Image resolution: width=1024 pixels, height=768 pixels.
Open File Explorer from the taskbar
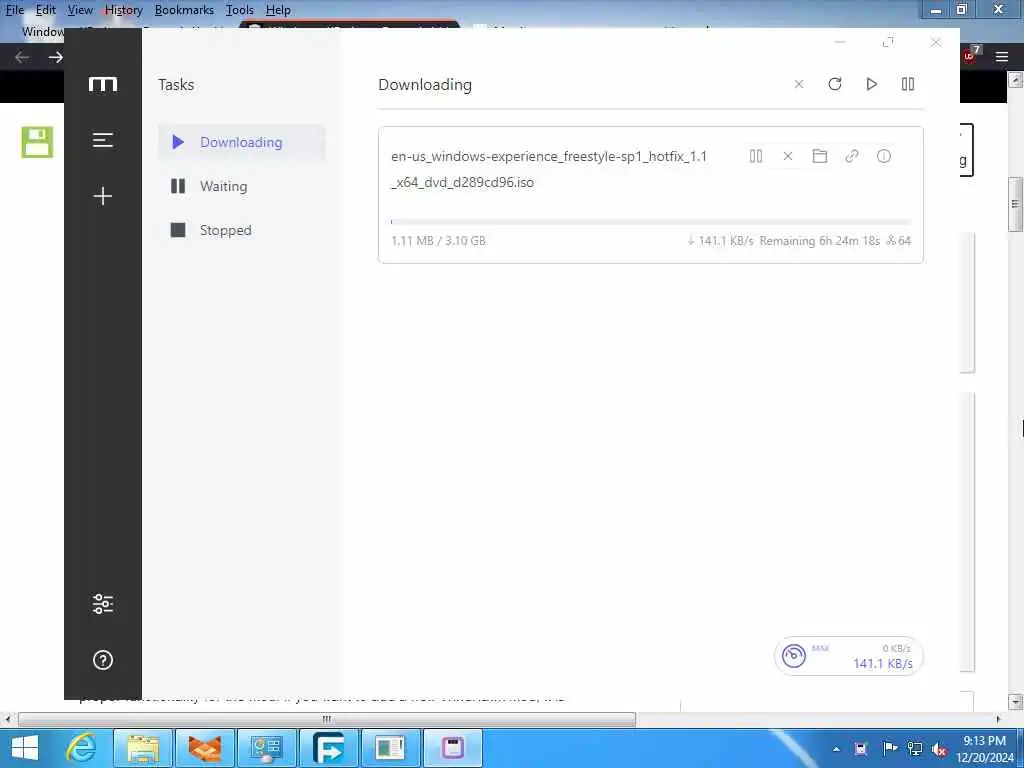pos(143,748)
